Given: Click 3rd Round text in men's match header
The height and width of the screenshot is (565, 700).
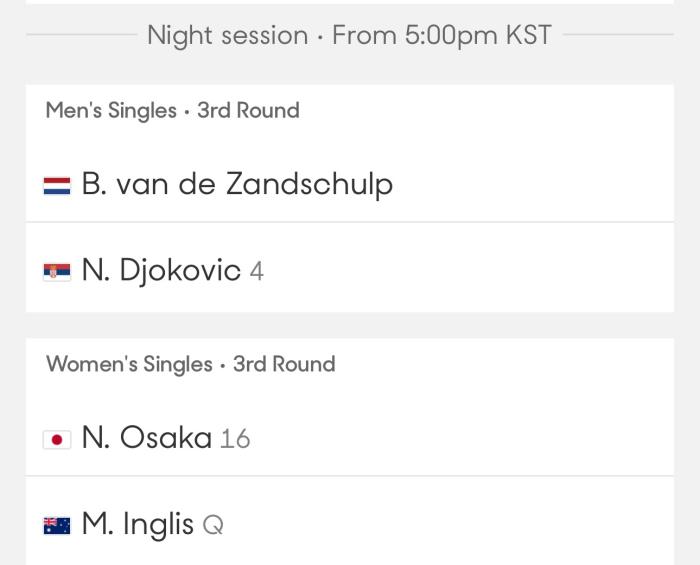Looking at the screenshot, I should pos(248,110).
